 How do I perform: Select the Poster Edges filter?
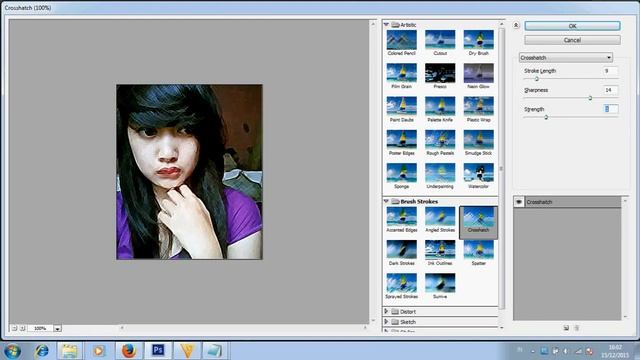click(402, 140)
